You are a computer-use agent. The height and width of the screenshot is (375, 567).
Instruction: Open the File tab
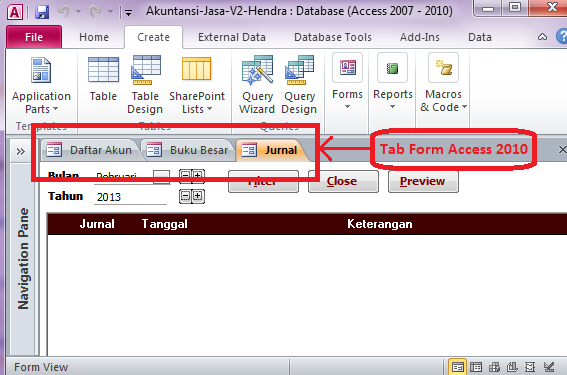point(34,37)
